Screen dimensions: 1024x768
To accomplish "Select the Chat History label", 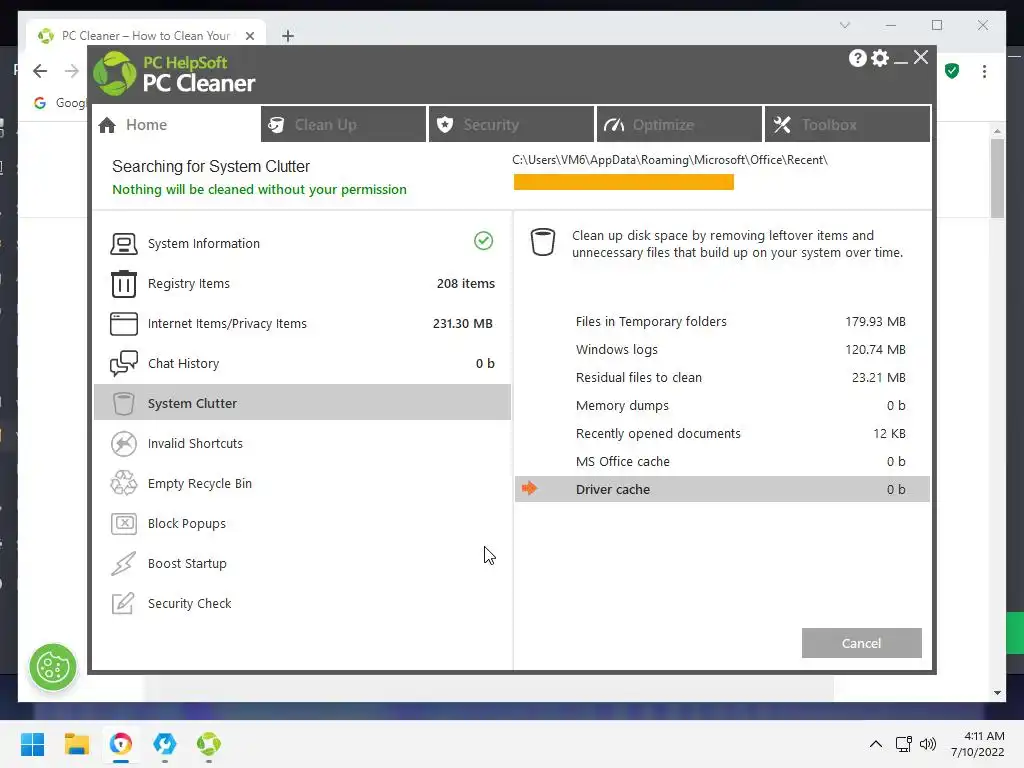I will [x=184, y=363].
